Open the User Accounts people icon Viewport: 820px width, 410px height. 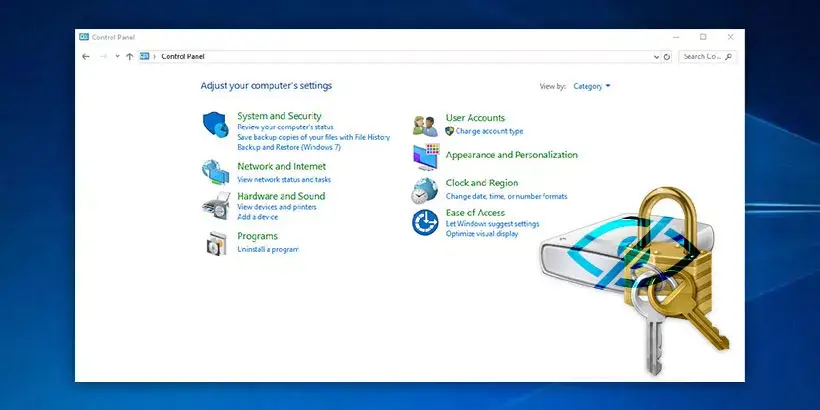425,126
